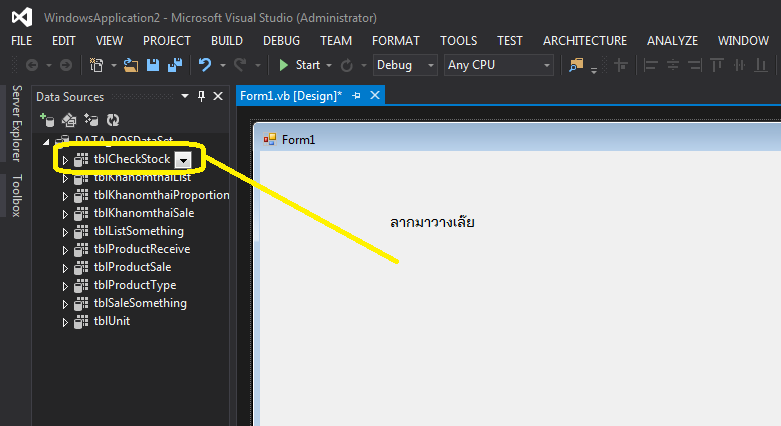This screenshot has width=781, height=426.
Task: Open the FORMAT menu
Action: [396, 41]
